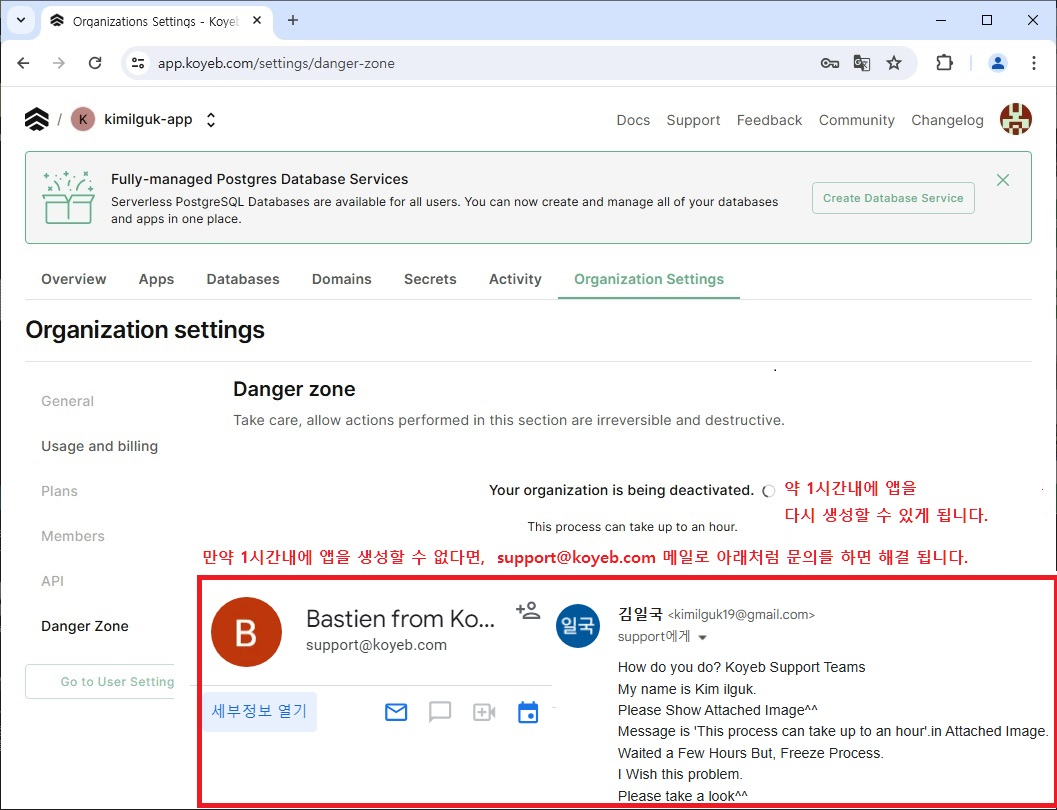The height and width of the screenshot is (810, 1057).
Task: Open the Community link
Action: [x=856, y=120]
